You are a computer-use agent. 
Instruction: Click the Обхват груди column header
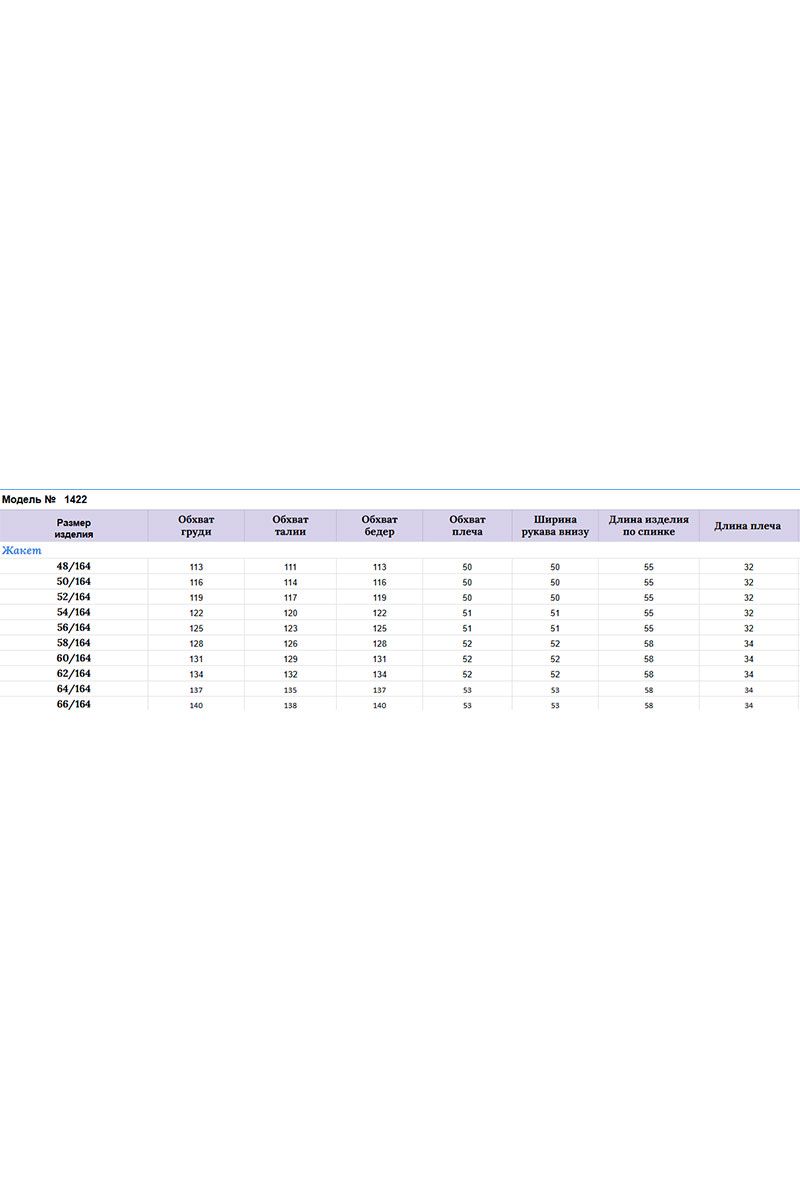click(x=196, y=525)
